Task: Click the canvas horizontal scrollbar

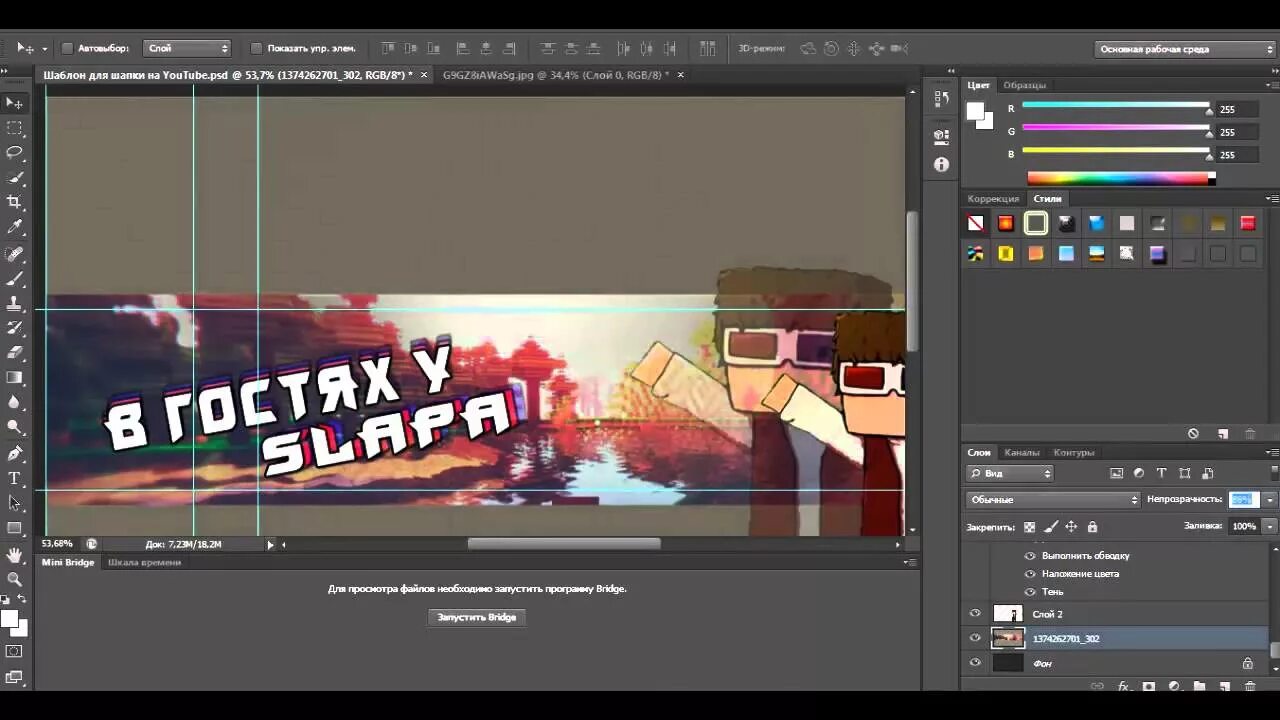Action: (x=564, y=544)
